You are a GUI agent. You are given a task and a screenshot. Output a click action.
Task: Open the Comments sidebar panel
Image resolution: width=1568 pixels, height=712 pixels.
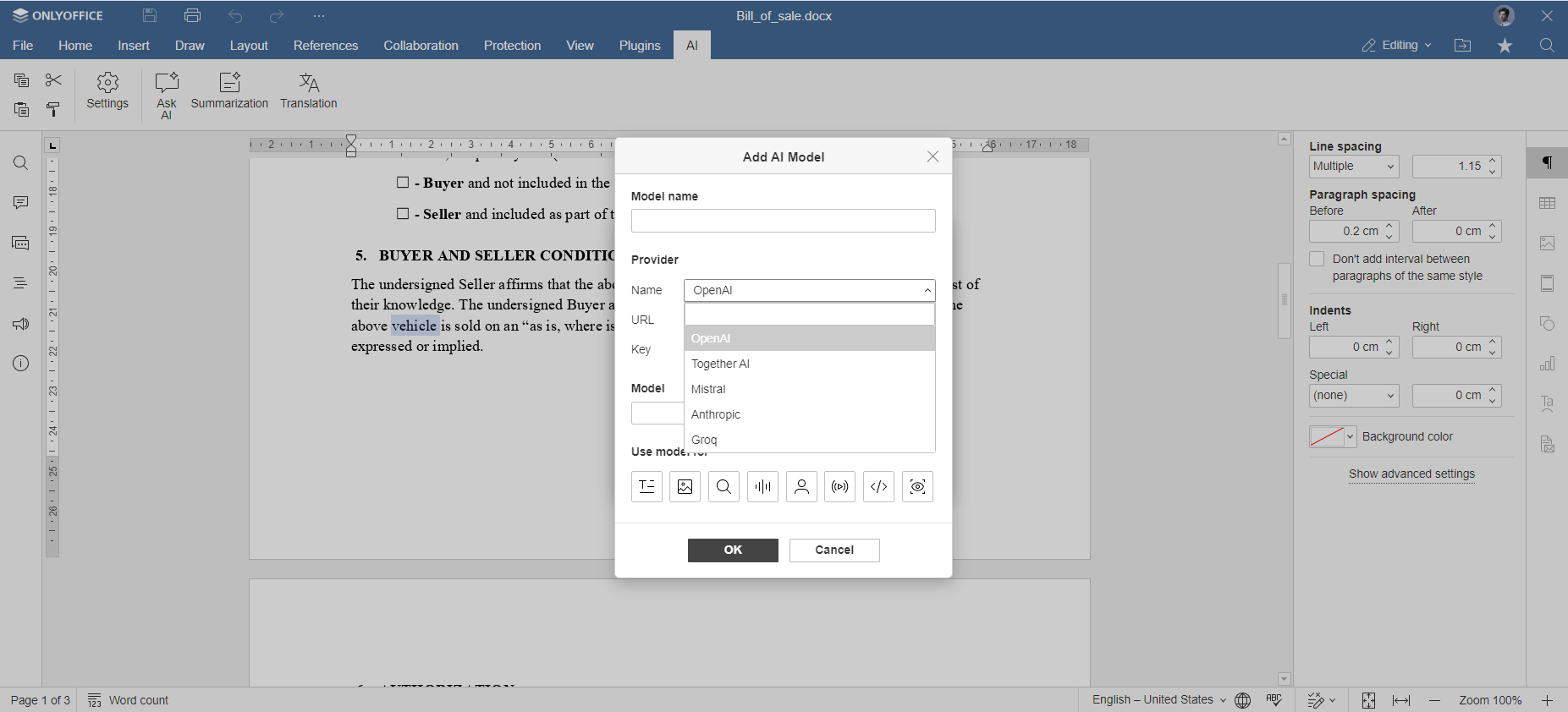pyautogui.click(x=21, y=203)
